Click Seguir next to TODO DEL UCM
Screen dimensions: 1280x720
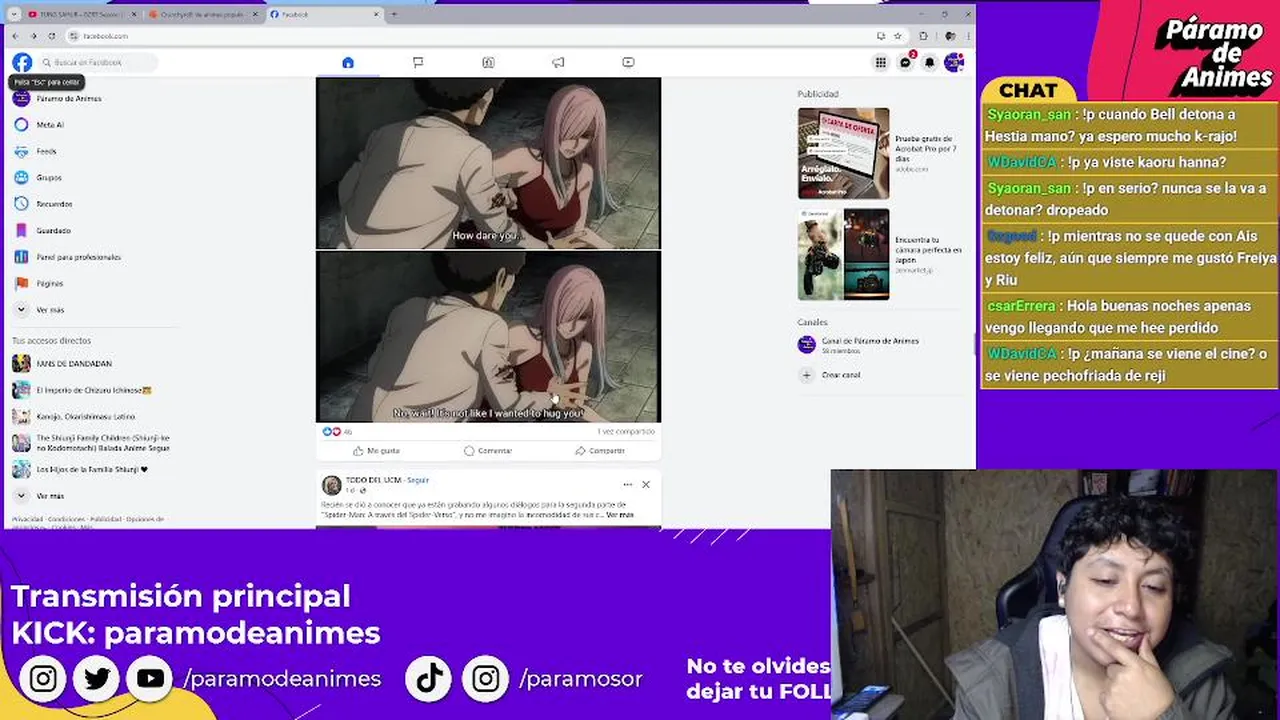pyautogui.click(x=418, y=480)
